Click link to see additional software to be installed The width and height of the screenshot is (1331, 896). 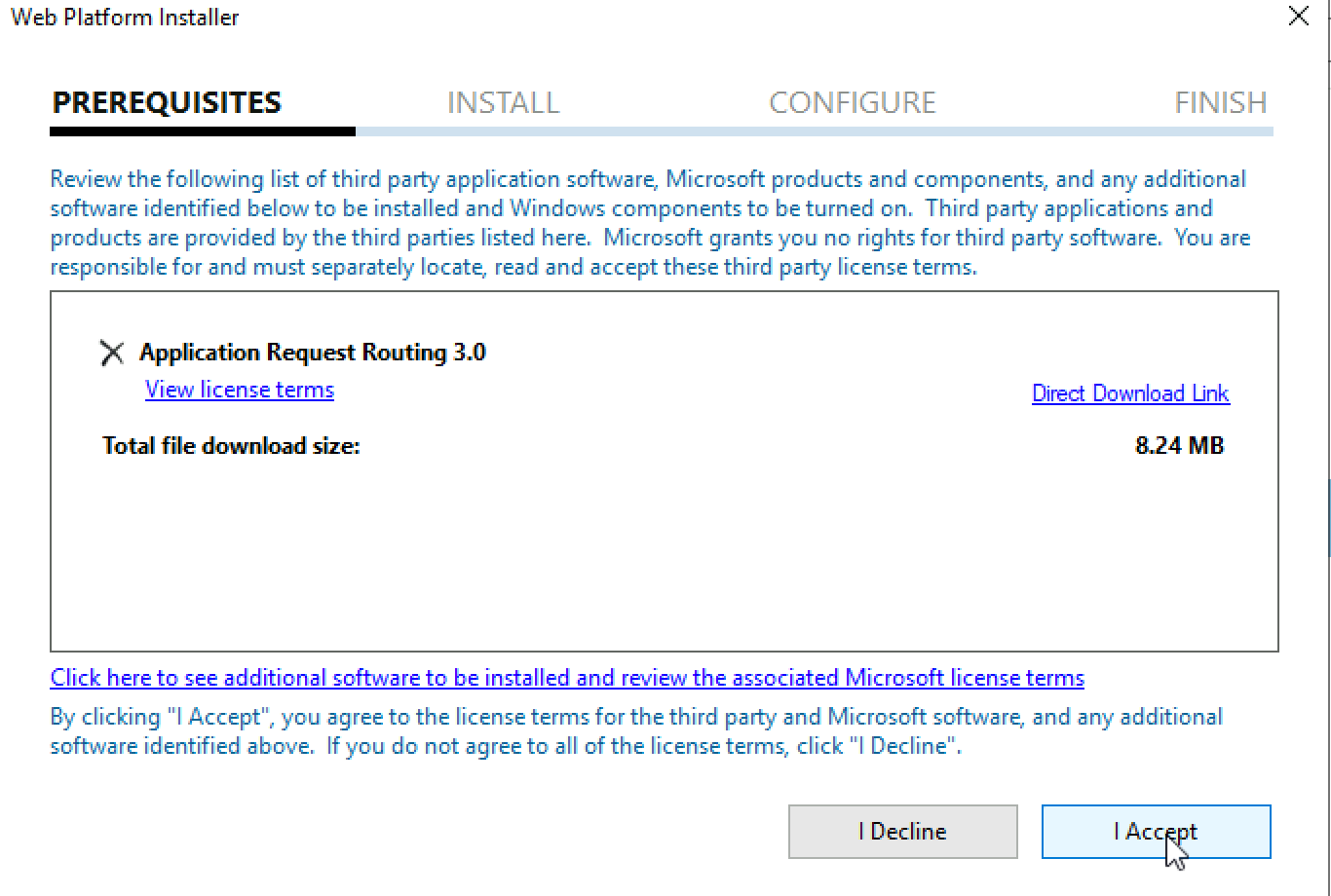(x=567, y=678)
